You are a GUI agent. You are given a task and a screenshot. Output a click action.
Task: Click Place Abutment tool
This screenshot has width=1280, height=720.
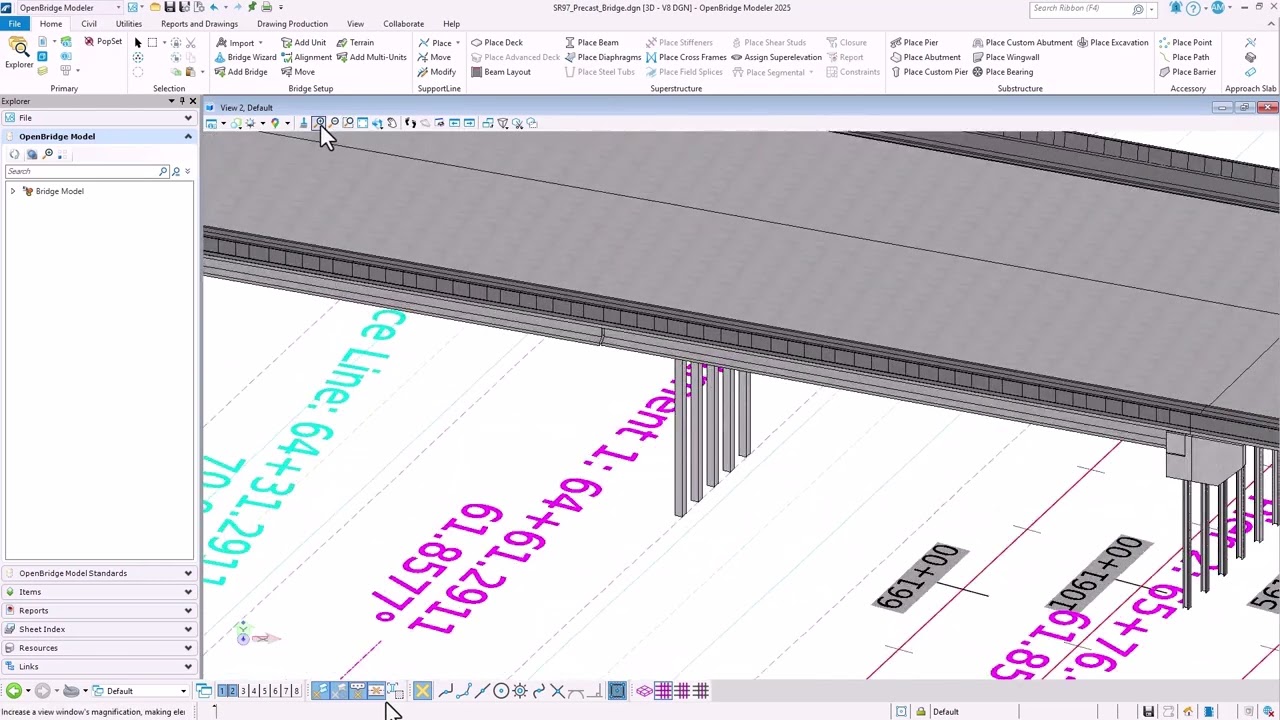925,57
